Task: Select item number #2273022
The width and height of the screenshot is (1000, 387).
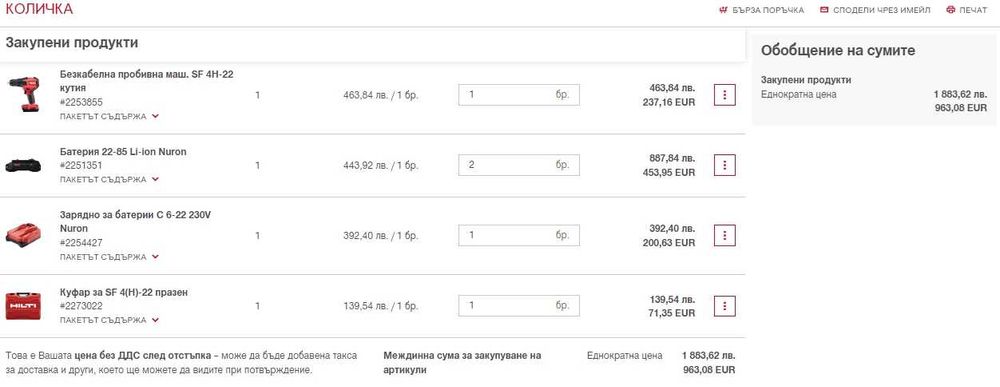Action: tap(81, 306)
